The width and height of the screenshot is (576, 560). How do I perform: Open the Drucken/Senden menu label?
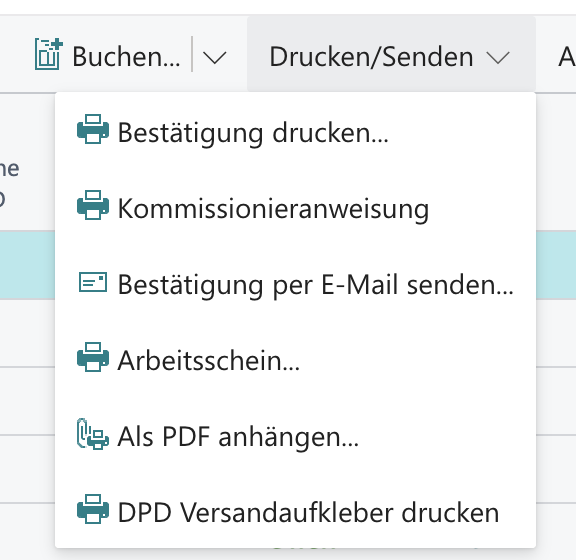(371, 57)
